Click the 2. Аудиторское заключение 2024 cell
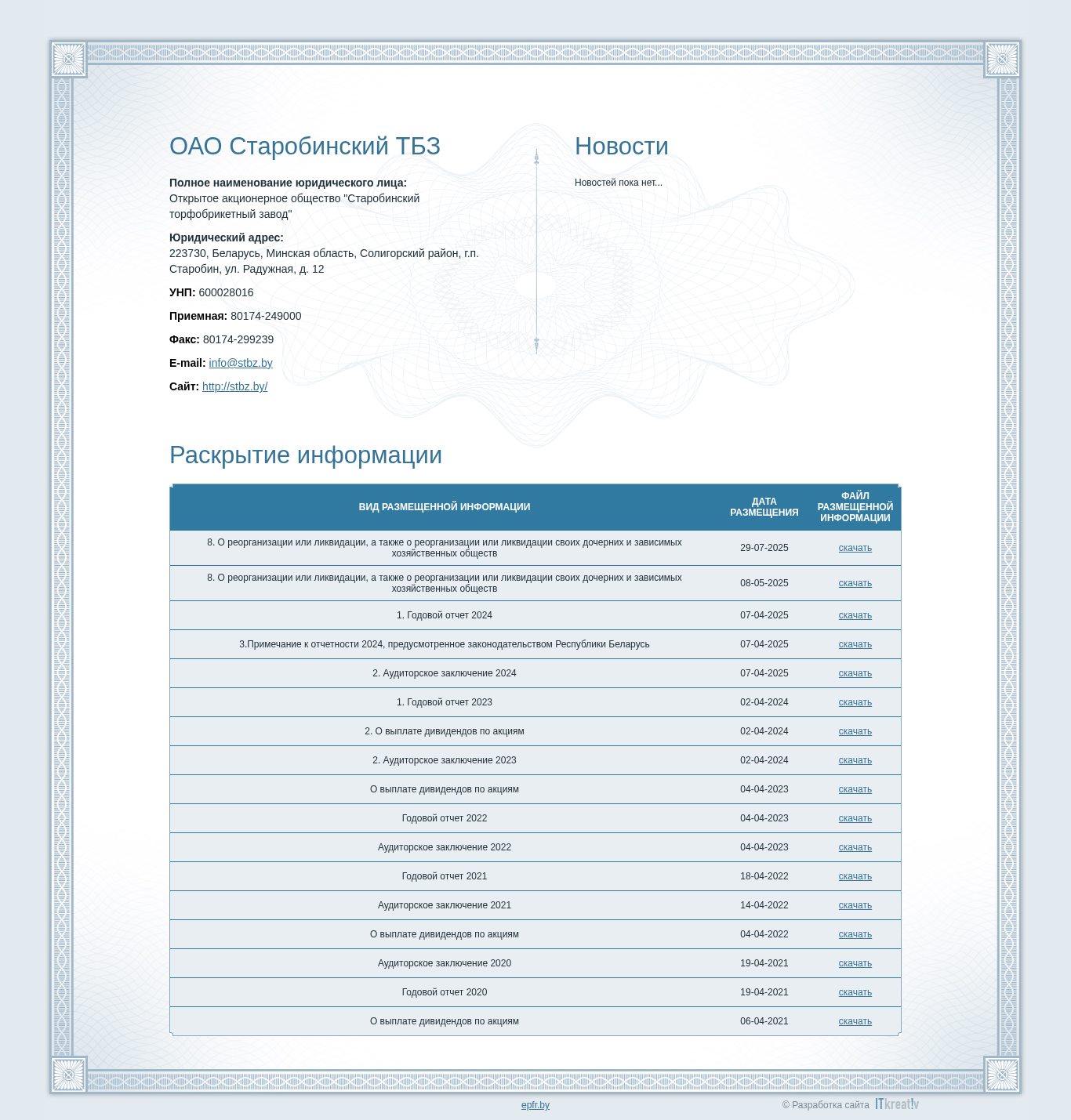 [445, 673]
